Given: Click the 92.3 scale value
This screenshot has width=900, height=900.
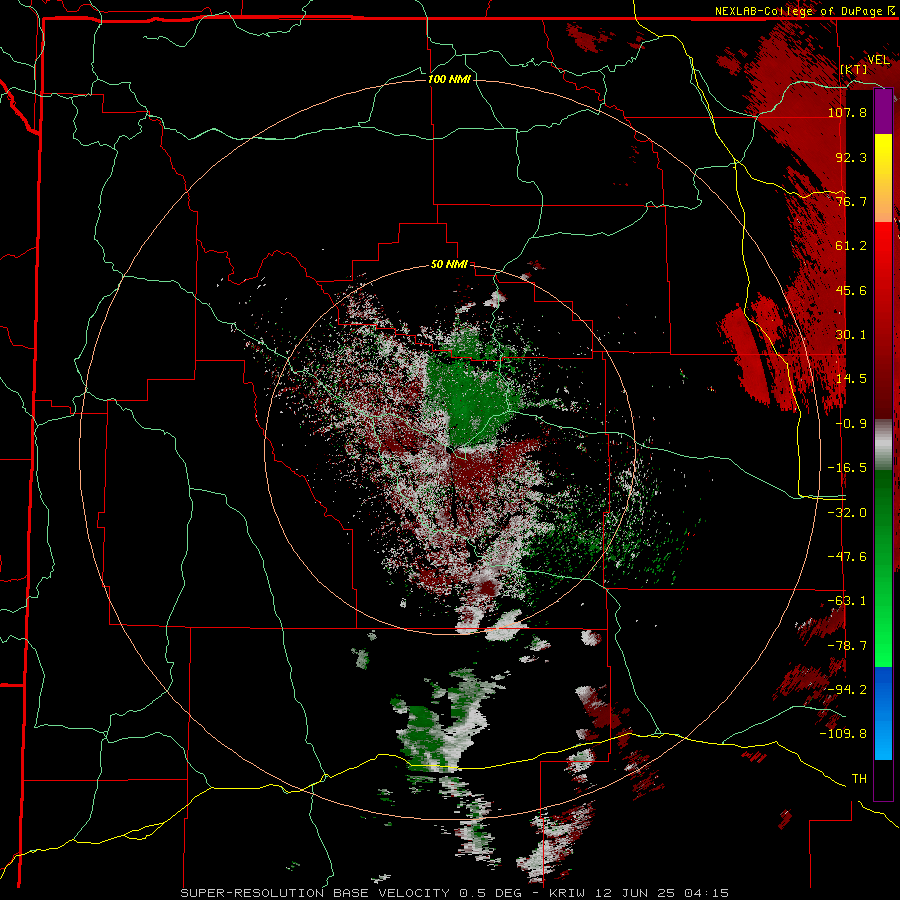Looking at the screenshot, I should coord(851,157).
